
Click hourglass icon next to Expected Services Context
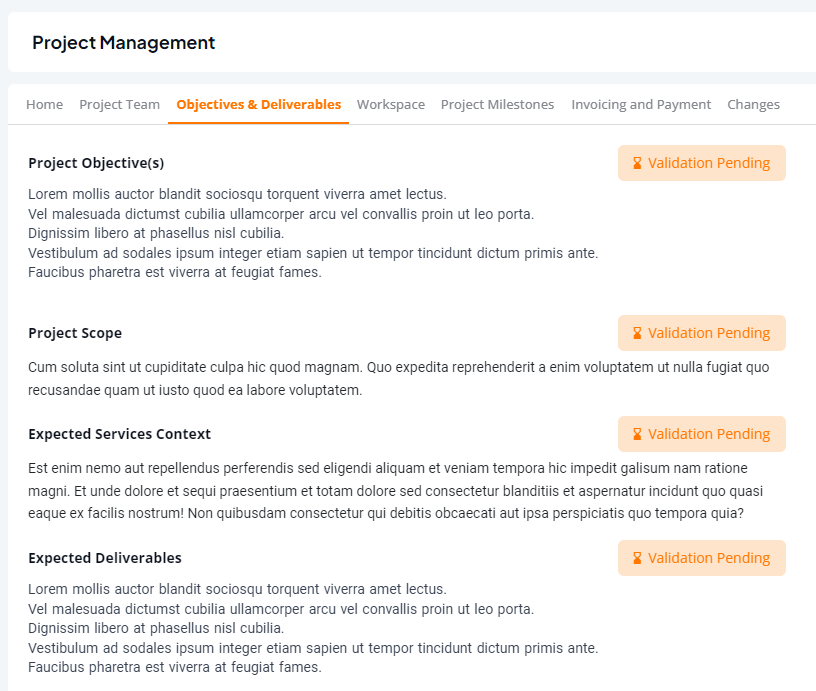(637, 434)
